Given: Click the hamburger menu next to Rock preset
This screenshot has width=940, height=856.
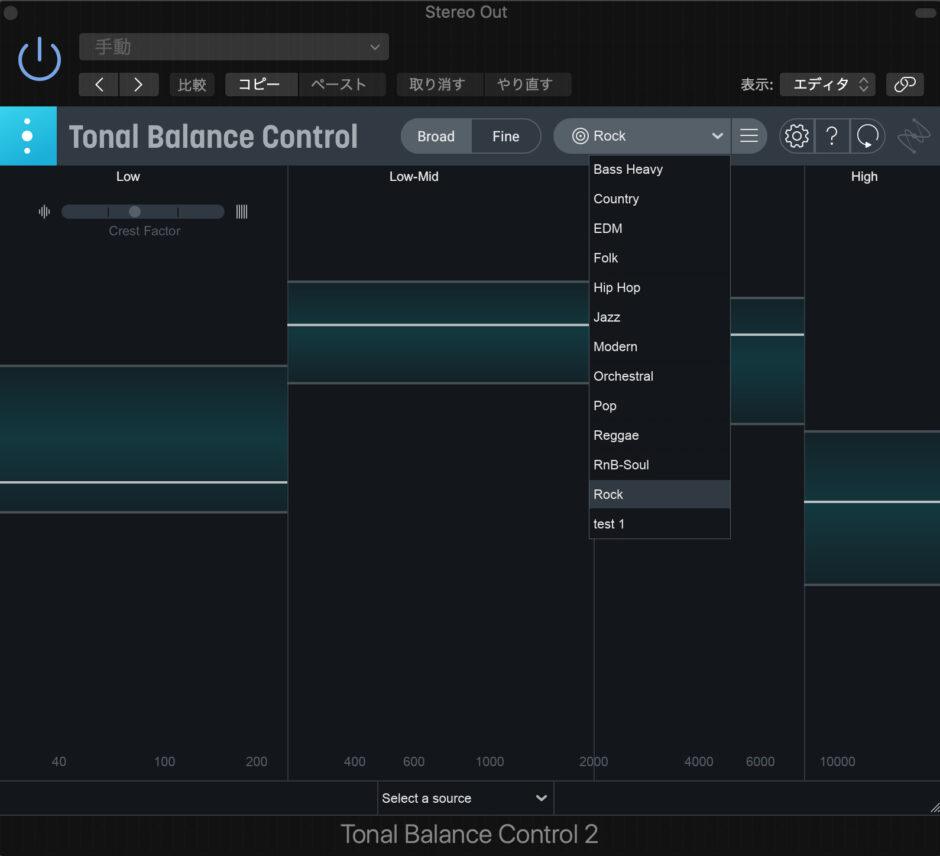Looking at the screenshot, I should [x=748, y=135].
